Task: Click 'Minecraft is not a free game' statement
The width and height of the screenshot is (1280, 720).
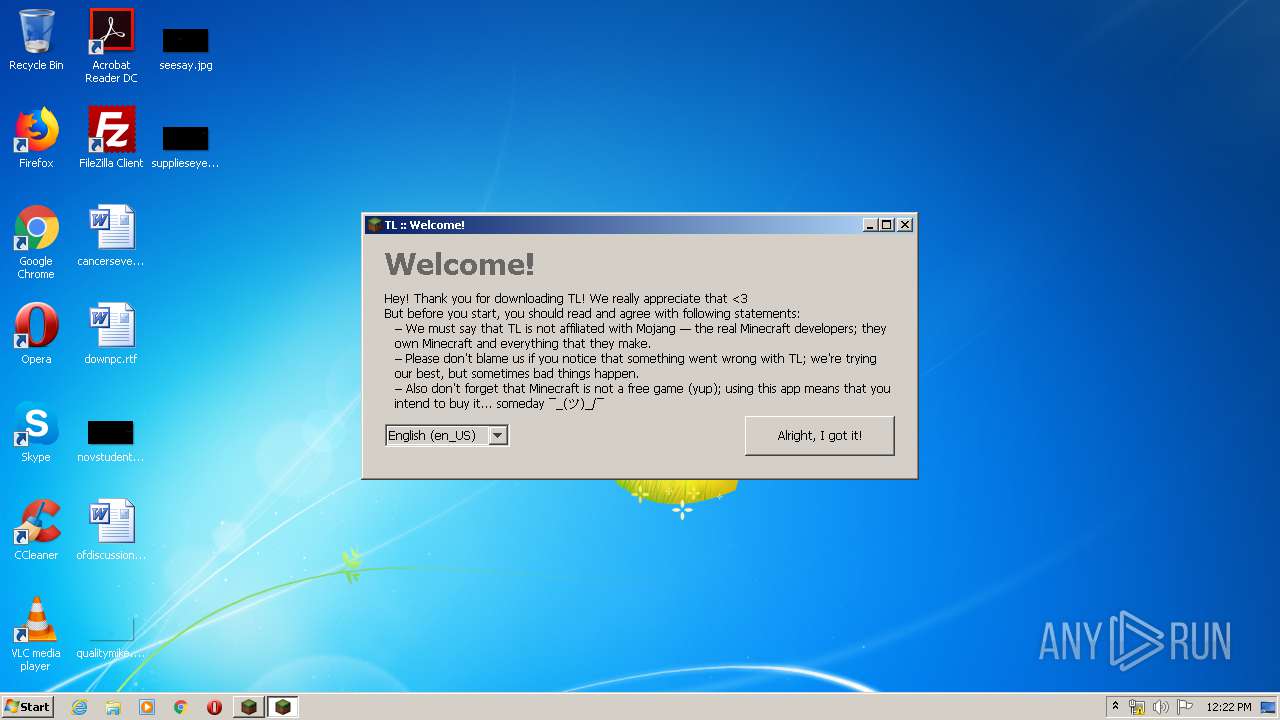Action: coord(642,396)
